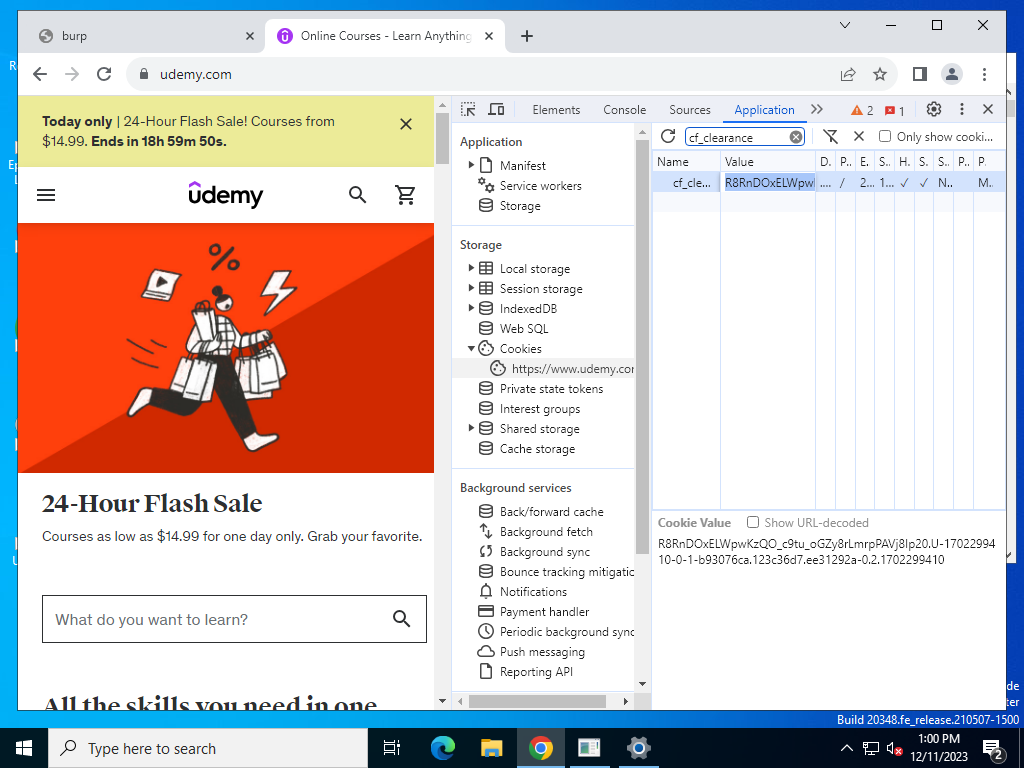
Task: Click the red issues count icon
Action: click(894, 110)
